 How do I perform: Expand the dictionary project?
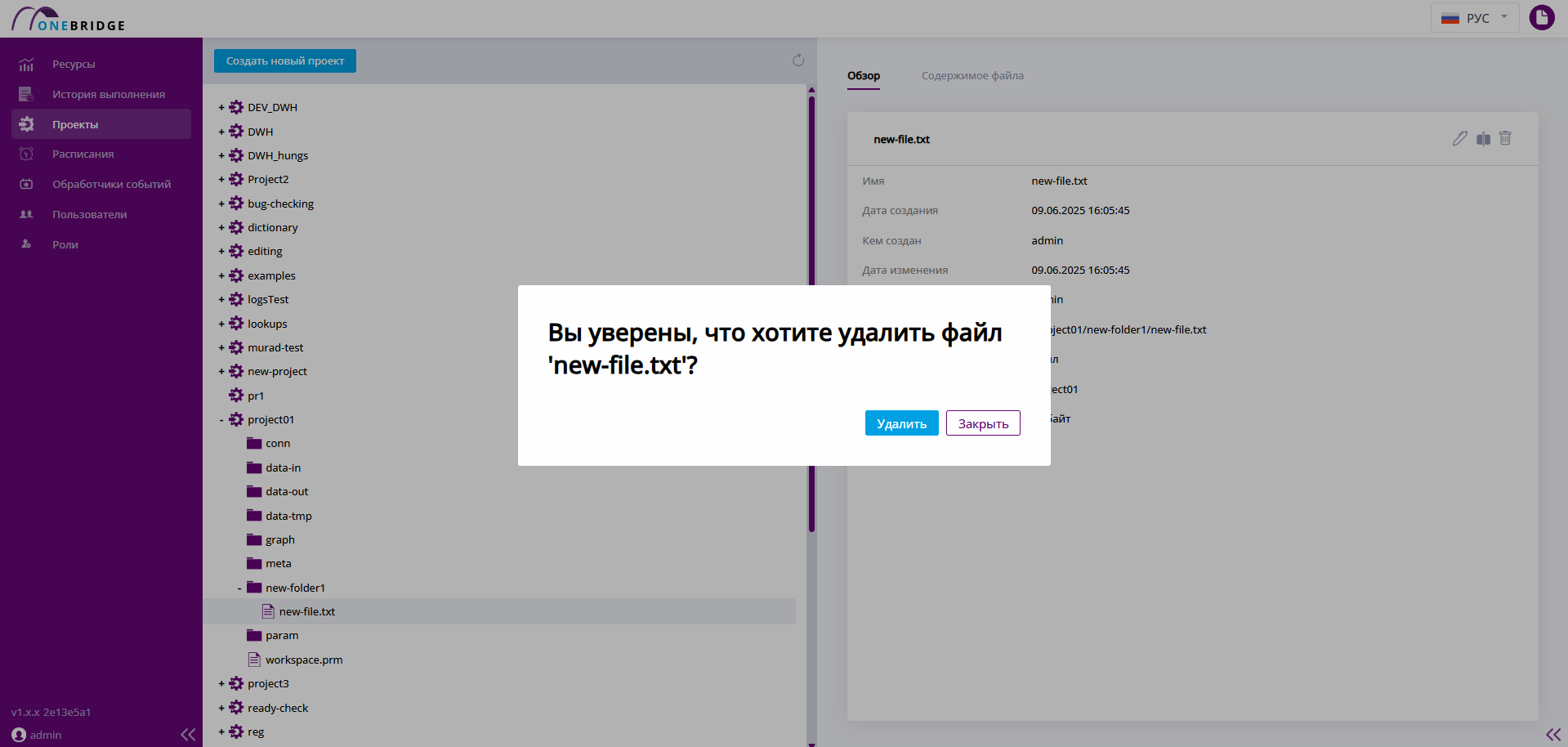pyautogui.click(x=221, y=227)
